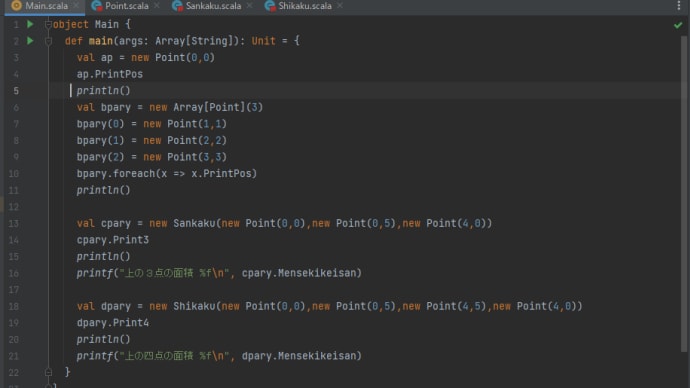This screenshot has width=690, height=388.
Task: Close the Point.scala tab
Action: click(157, 6)
